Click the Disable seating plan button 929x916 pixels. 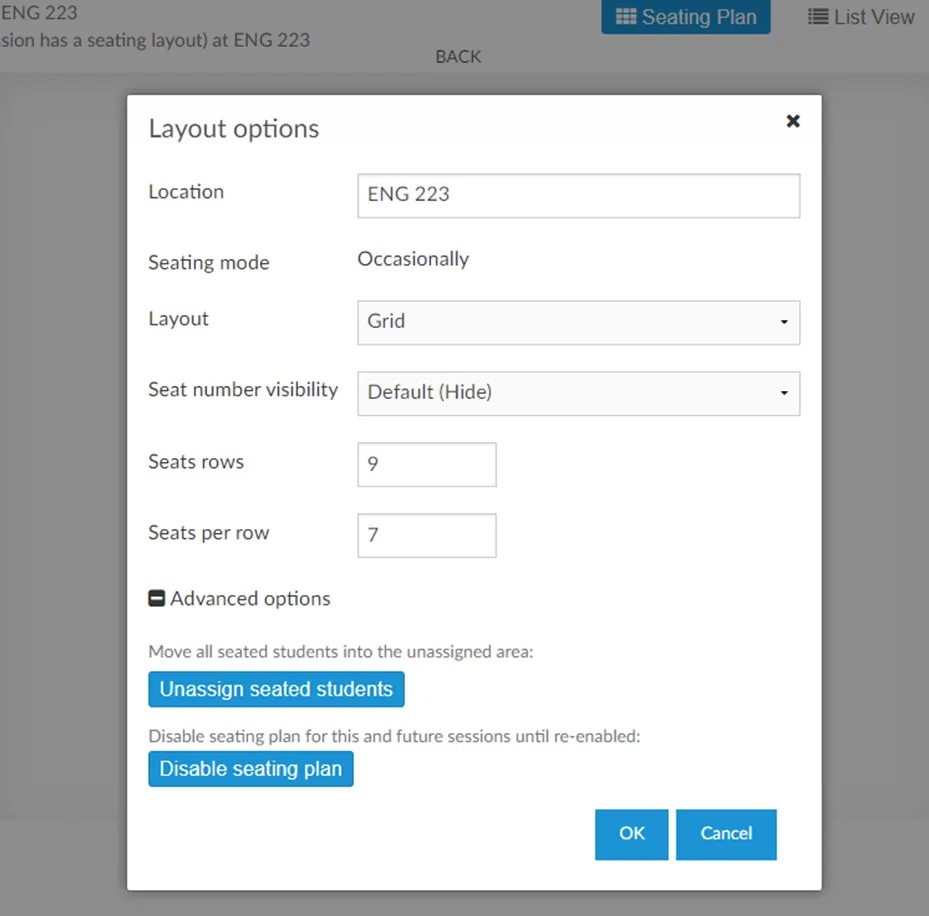pyautogui.click(x=251, y=769)
